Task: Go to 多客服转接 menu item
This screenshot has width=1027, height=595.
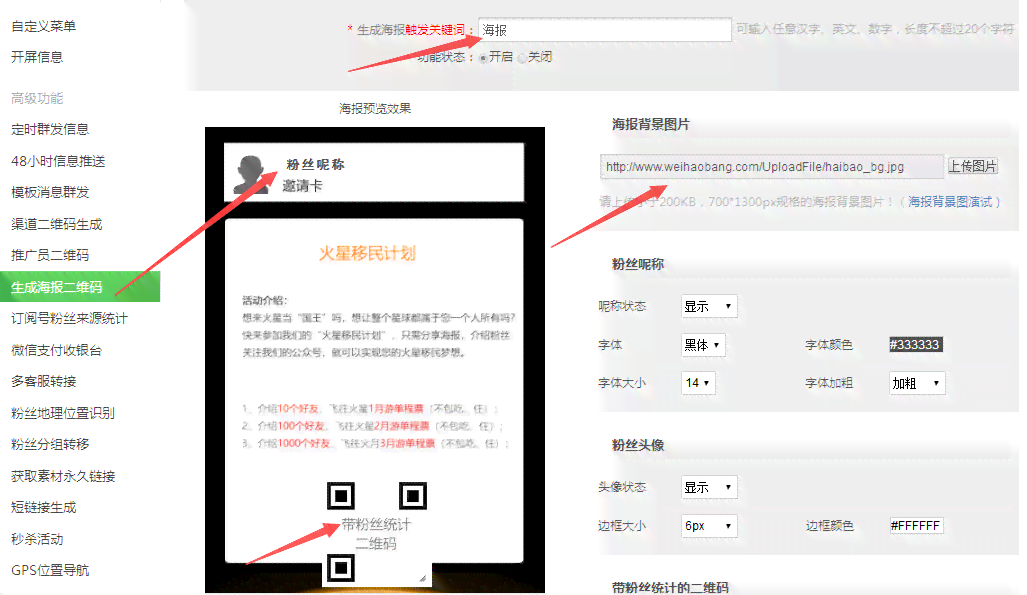Action: click(43, 381)
